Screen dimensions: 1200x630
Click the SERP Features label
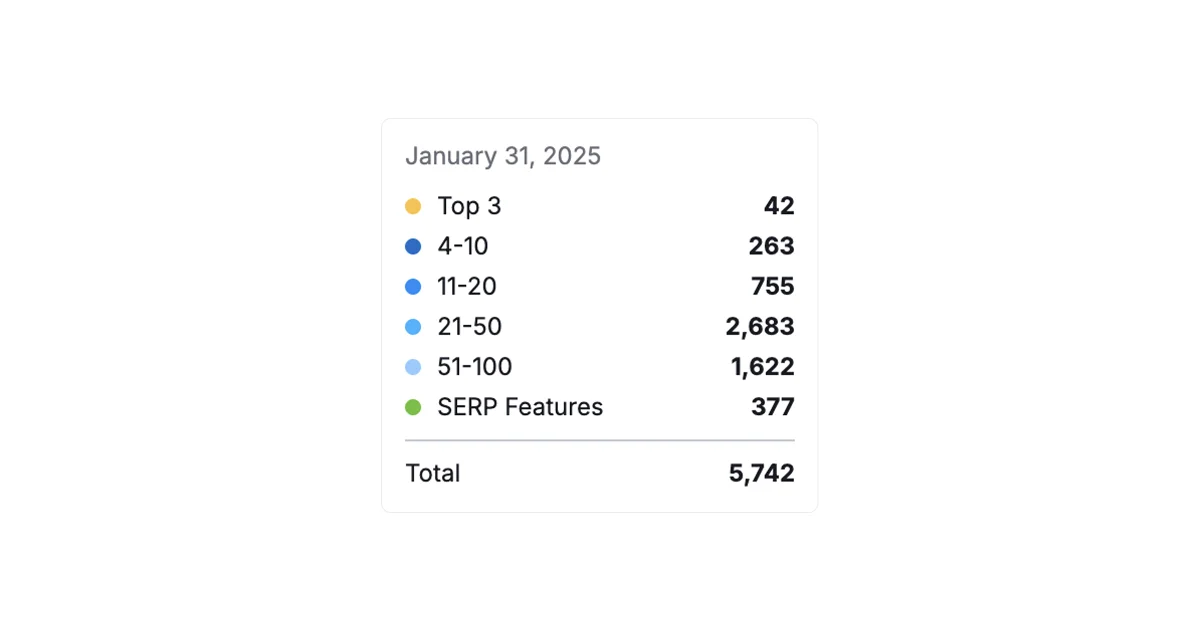tap(520, 407)
